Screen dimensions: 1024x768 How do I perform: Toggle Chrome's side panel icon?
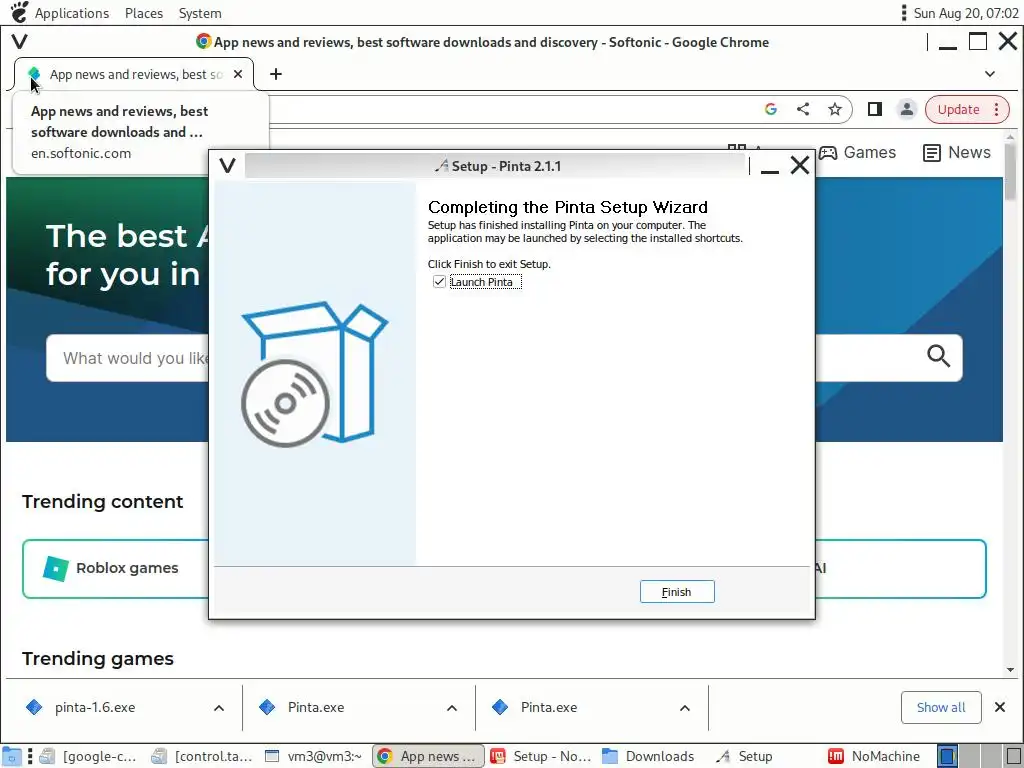coord(875,109)
